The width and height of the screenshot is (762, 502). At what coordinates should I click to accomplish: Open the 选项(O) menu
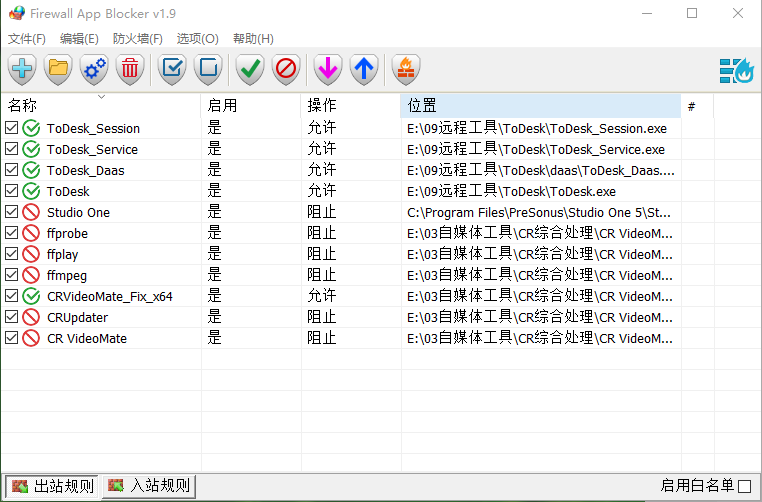197,38
